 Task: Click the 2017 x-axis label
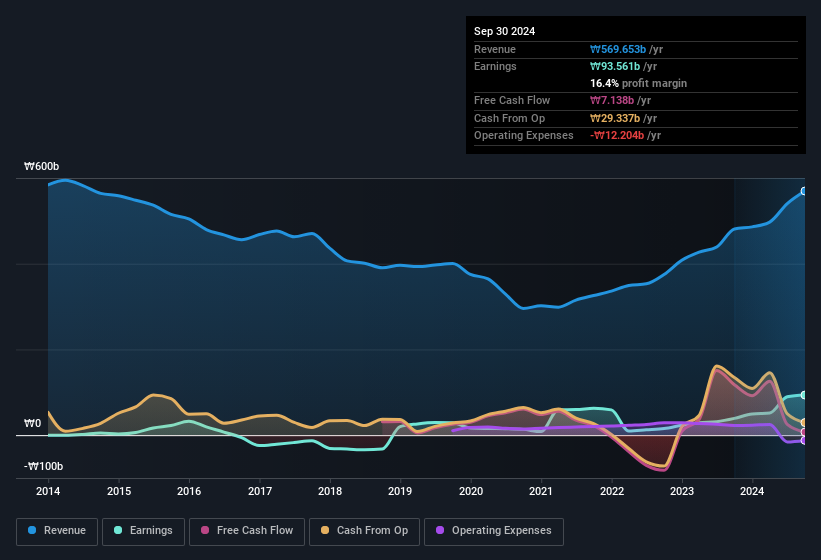click(260, 491)
